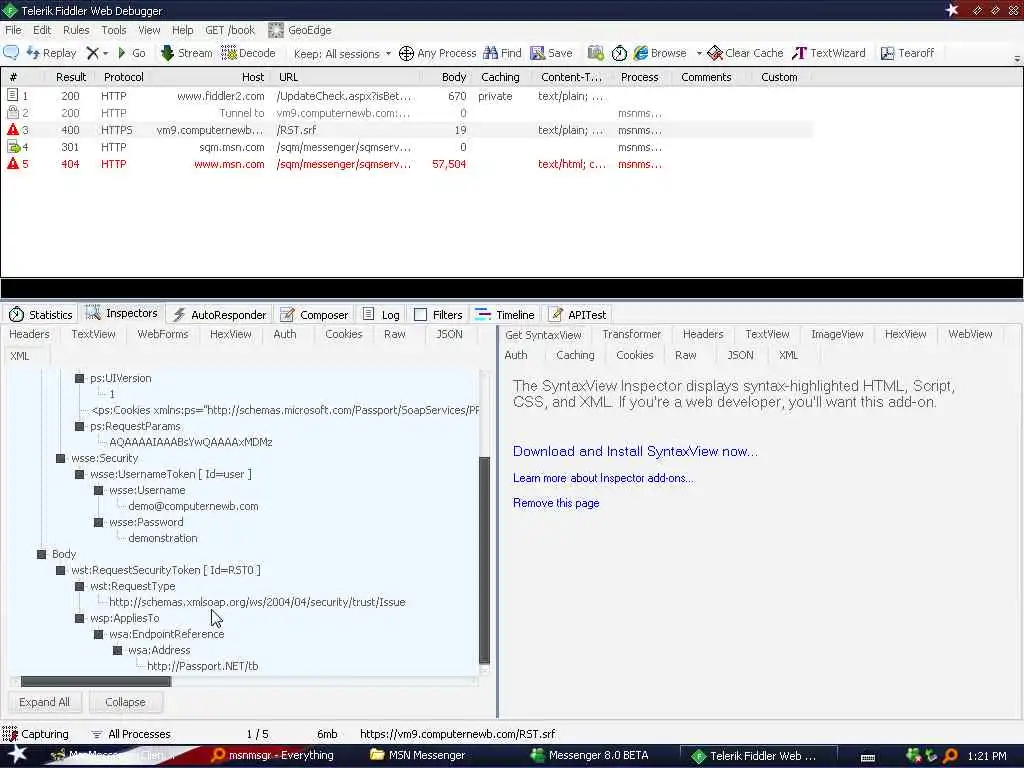This screenshot has height=768, width=1024.
Task: Click warning icon of session 3
Action: coord(12,129)
